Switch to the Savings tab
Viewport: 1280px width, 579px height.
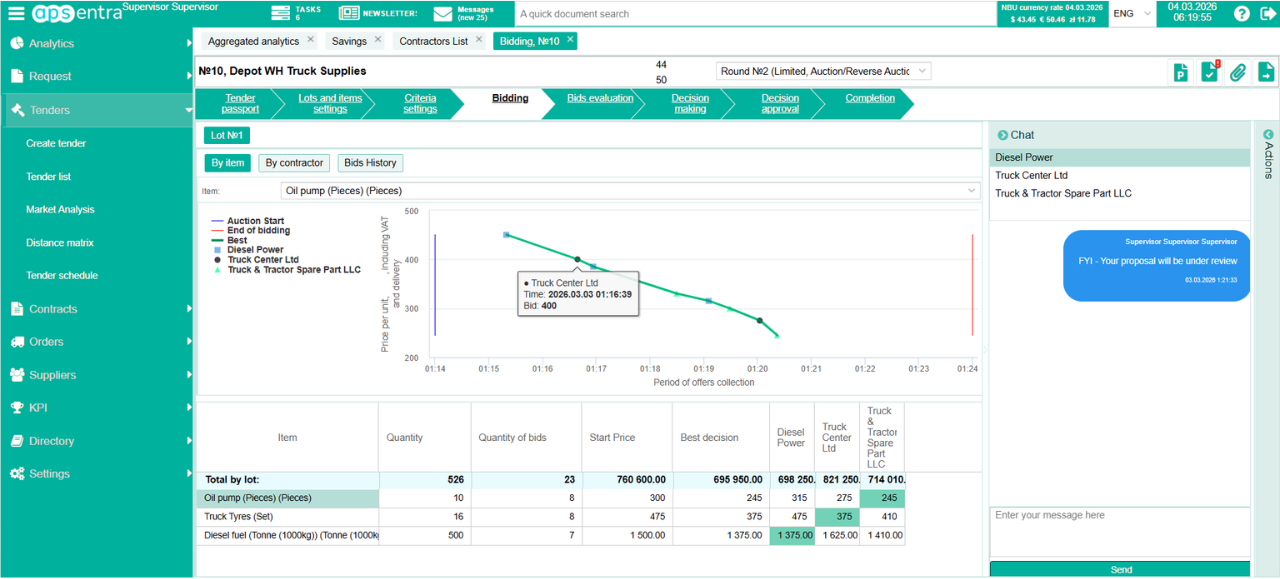349,41
